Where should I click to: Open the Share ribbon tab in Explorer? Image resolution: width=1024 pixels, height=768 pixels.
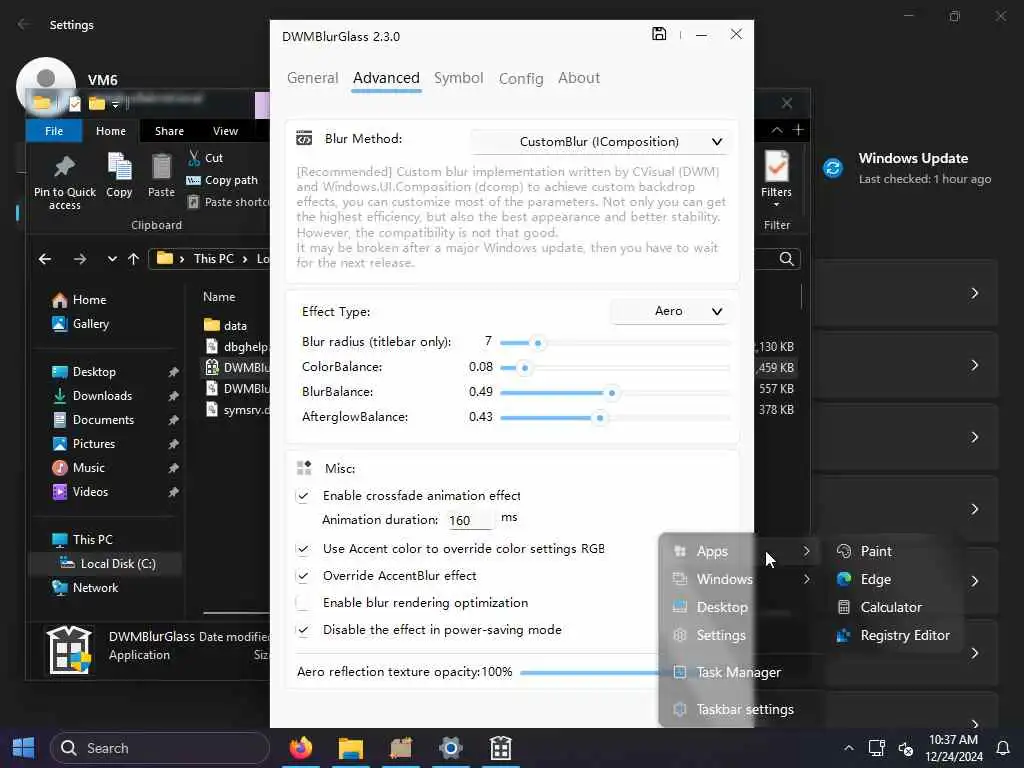click(169, 131)
